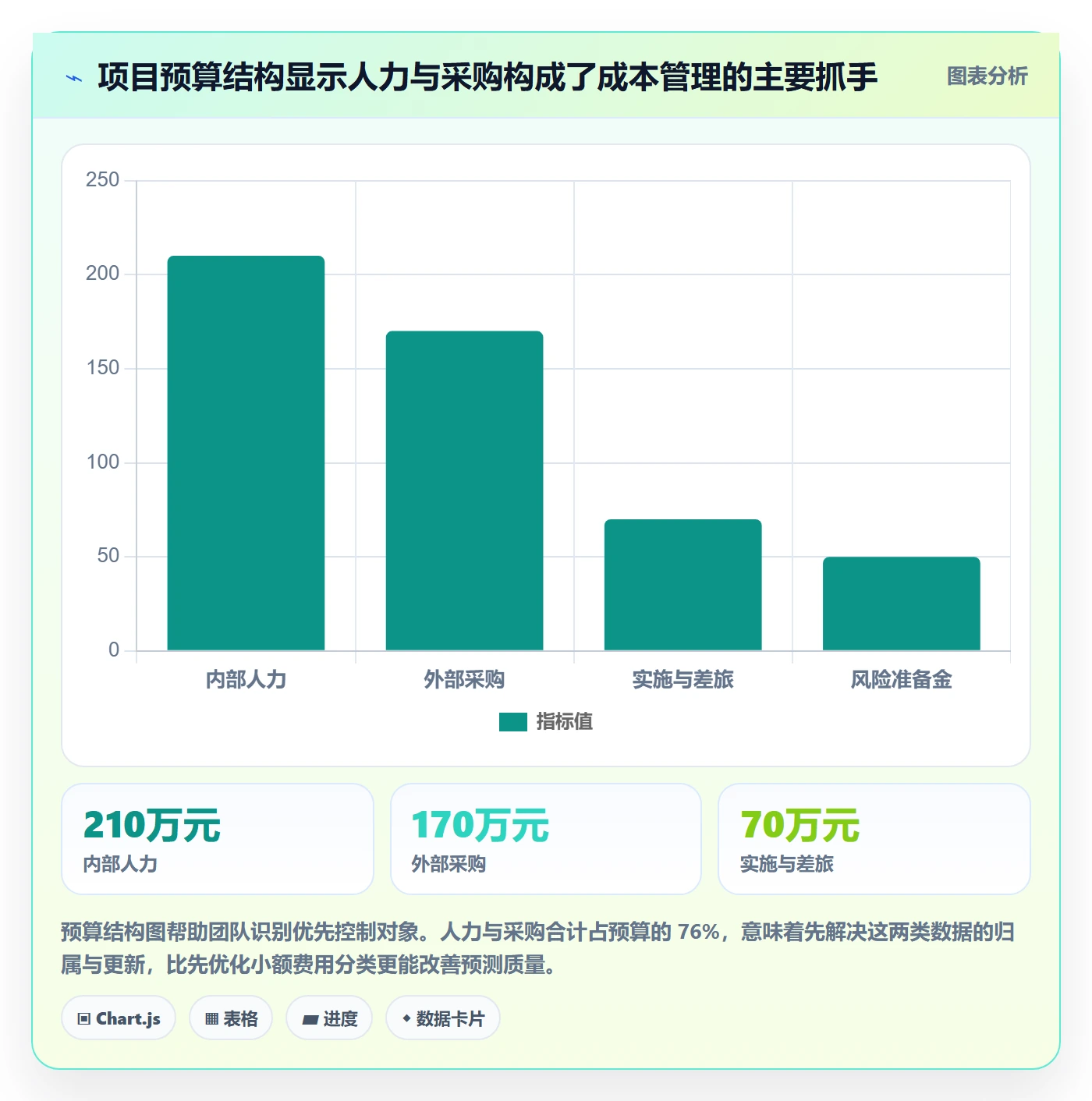Click the 150 y-axis tick label
This screenshot has width=1092, height=1101.
coord(103,368)
